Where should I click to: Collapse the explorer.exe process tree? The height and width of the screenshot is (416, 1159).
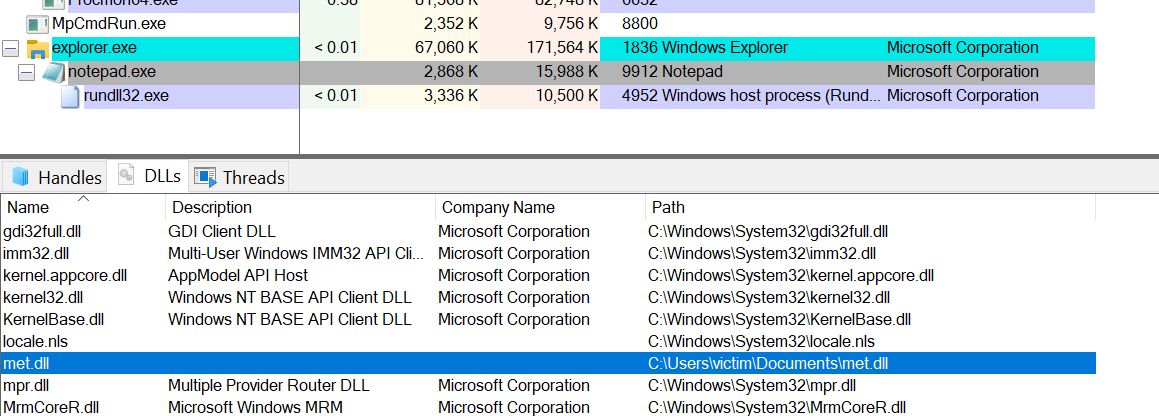(x=11, y=49)
